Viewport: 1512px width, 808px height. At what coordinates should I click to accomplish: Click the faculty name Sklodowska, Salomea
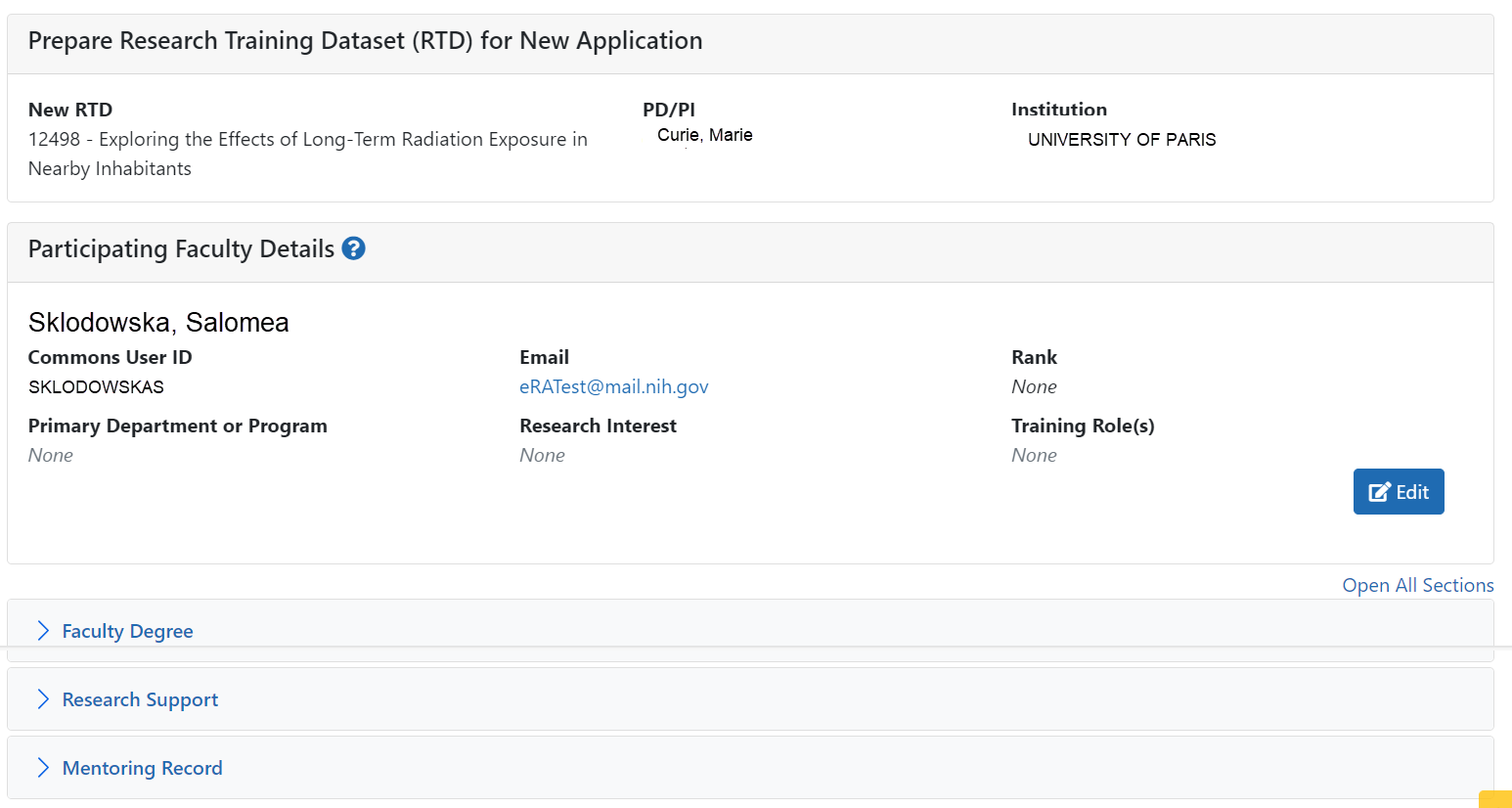tap(158, 323)
